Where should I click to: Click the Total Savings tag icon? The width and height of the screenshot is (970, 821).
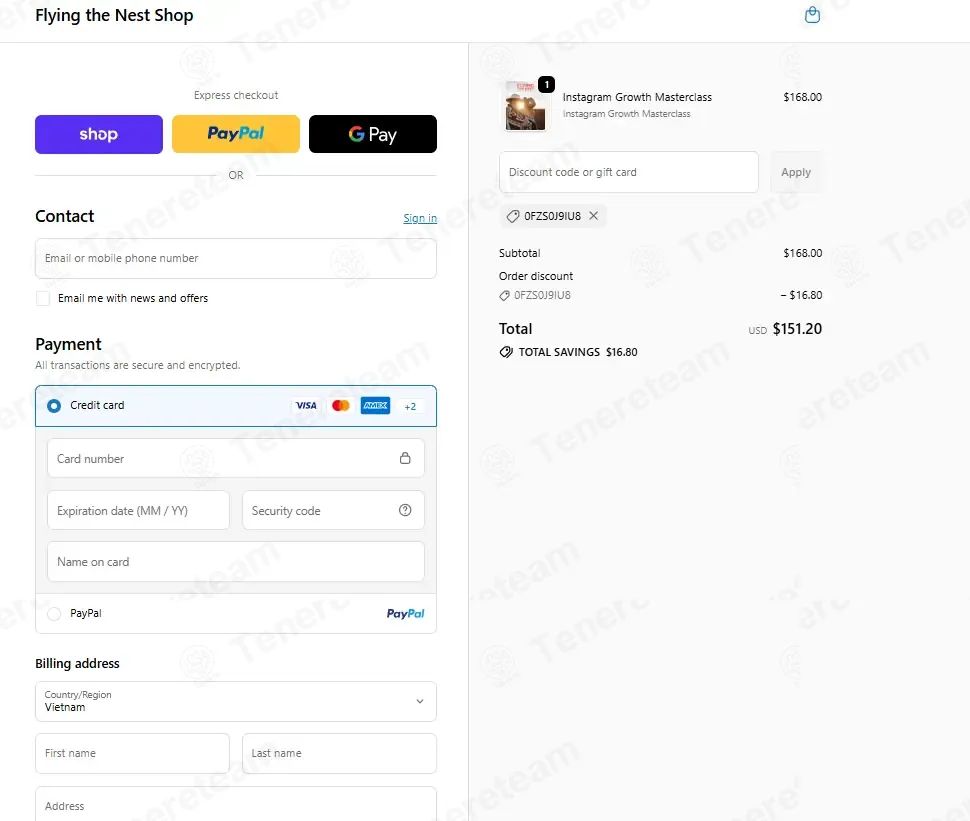point(506,352)
